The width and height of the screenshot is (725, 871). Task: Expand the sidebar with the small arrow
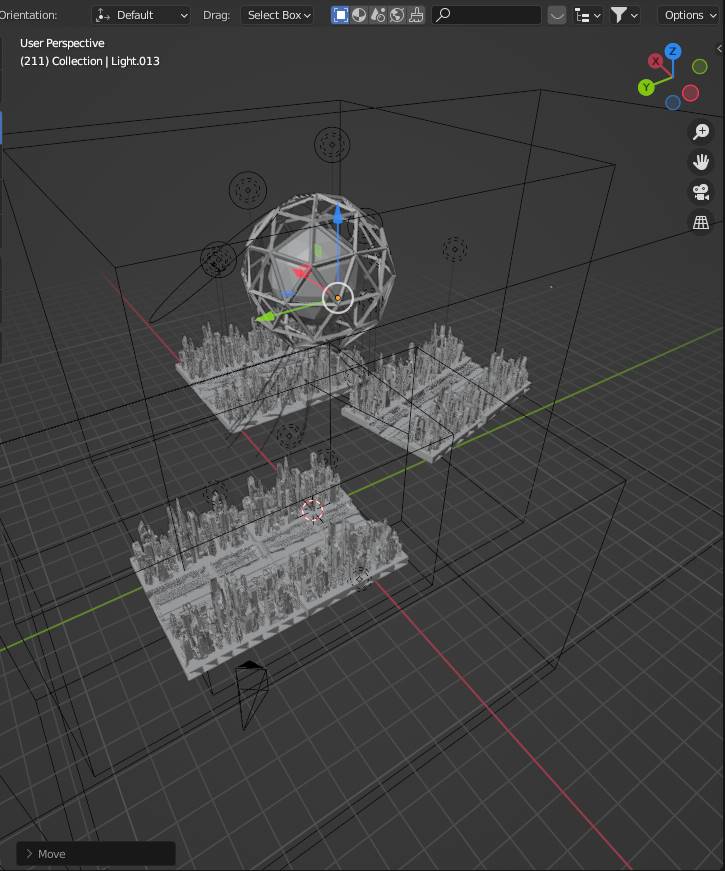point(719,49)
